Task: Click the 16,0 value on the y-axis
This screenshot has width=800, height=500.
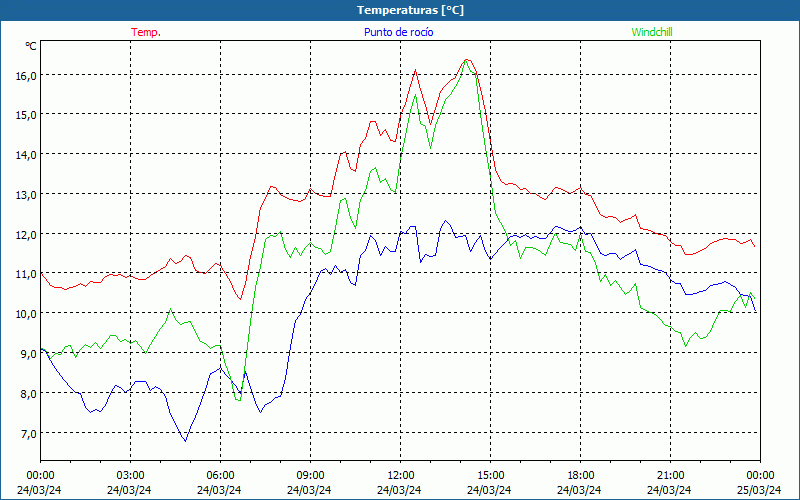Action: coord(27,75)
